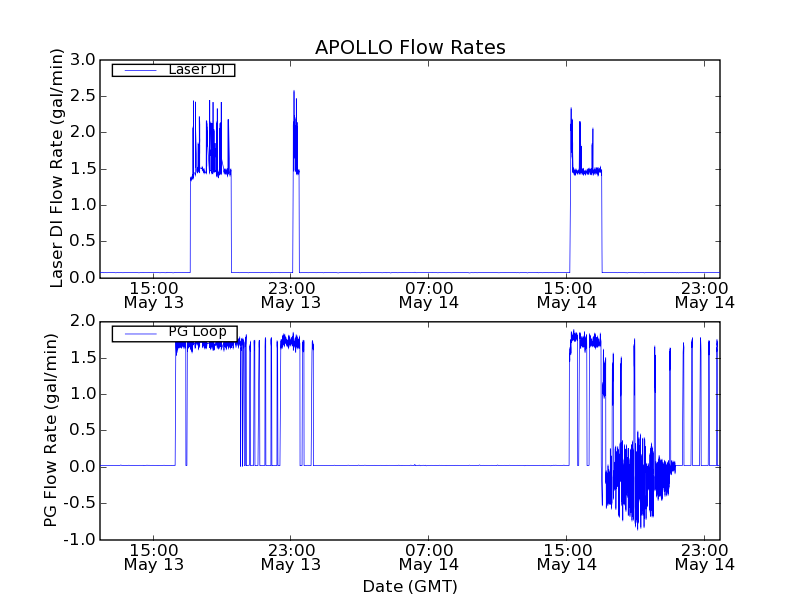Click top plot's 15:00 May 14 tick label
Screen dimensions: 800x600
coord(567,294)
